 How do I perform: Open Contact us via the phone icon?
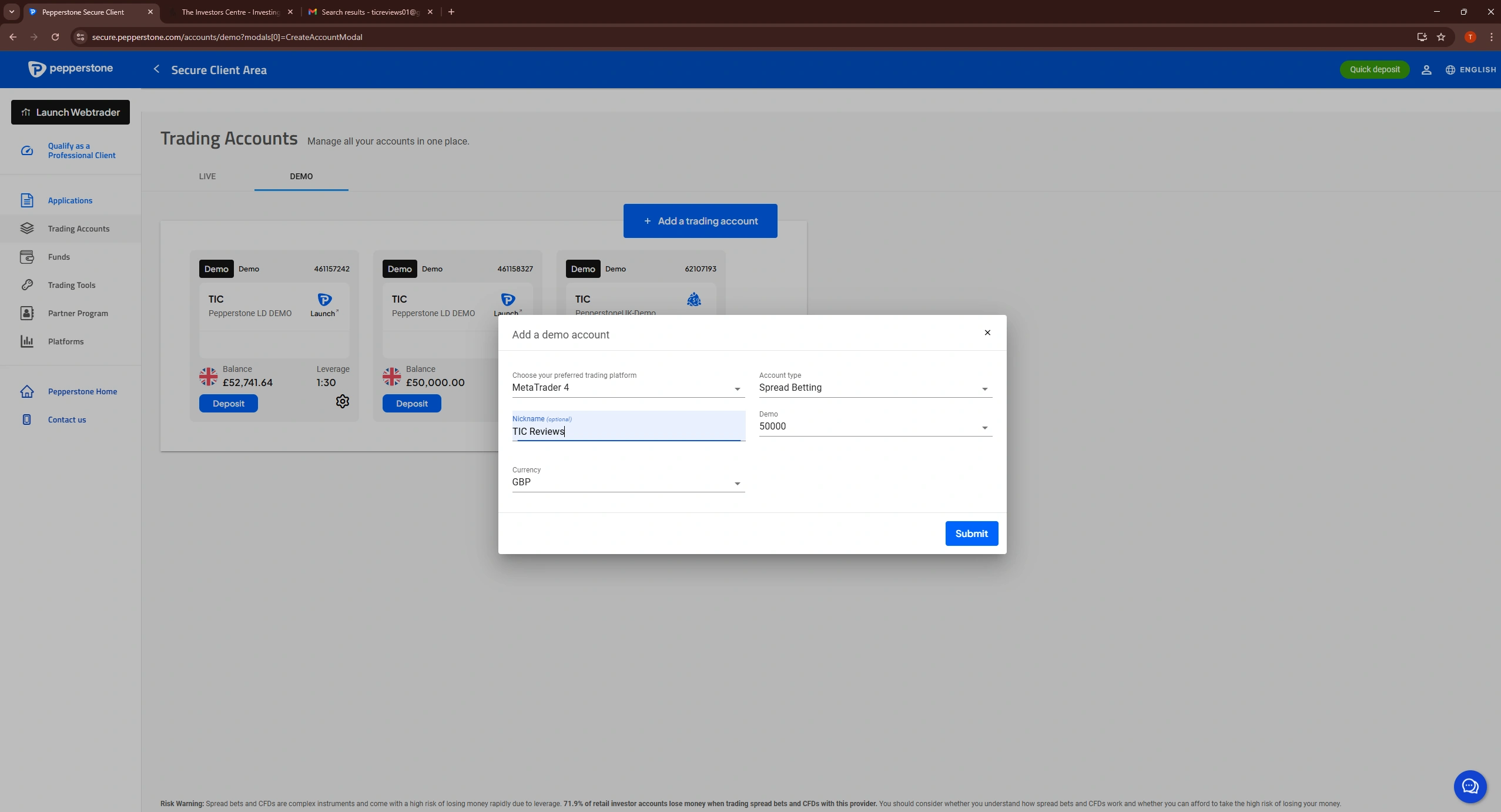(x=28, y=419)
